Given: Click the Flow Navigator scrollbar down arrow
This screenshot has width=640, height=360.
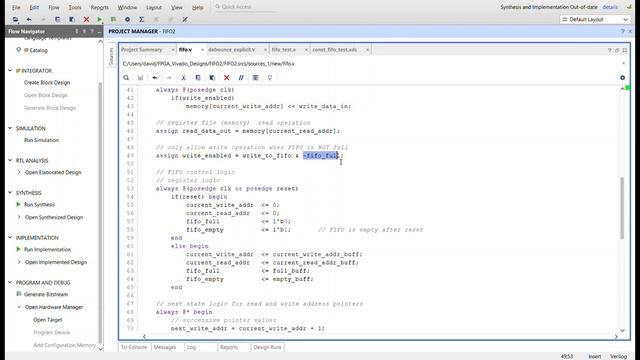Looking at the screenshot, I should [x=100, y=349].
